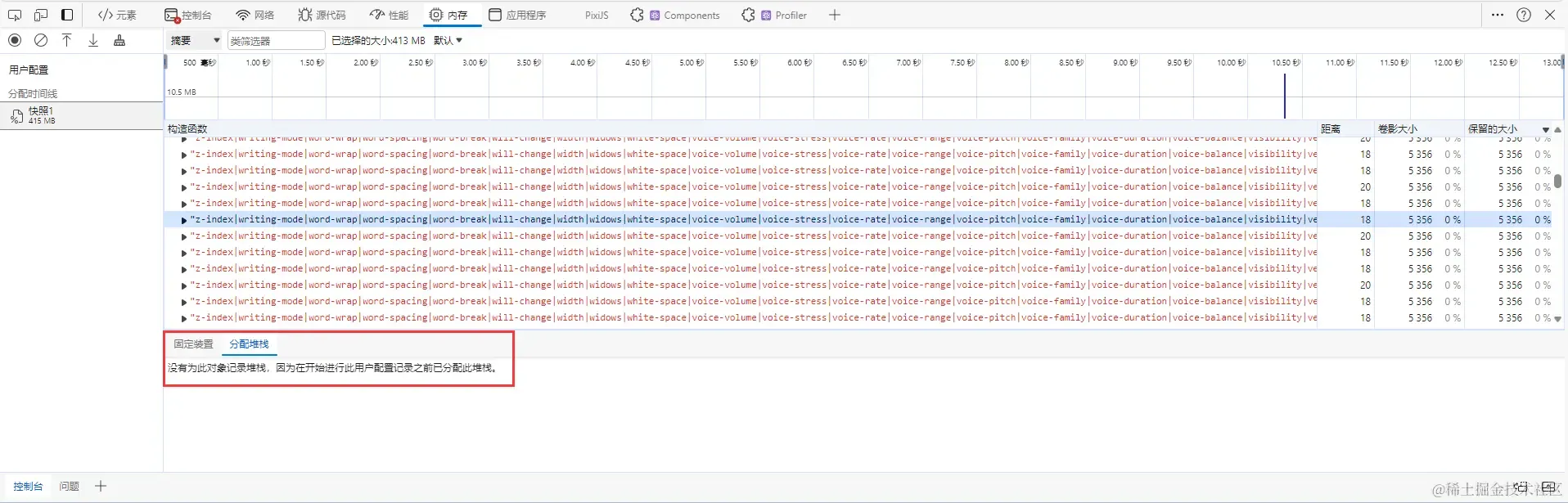
Task: Click the timeline's right selection handle
Action: point(1564,62)
